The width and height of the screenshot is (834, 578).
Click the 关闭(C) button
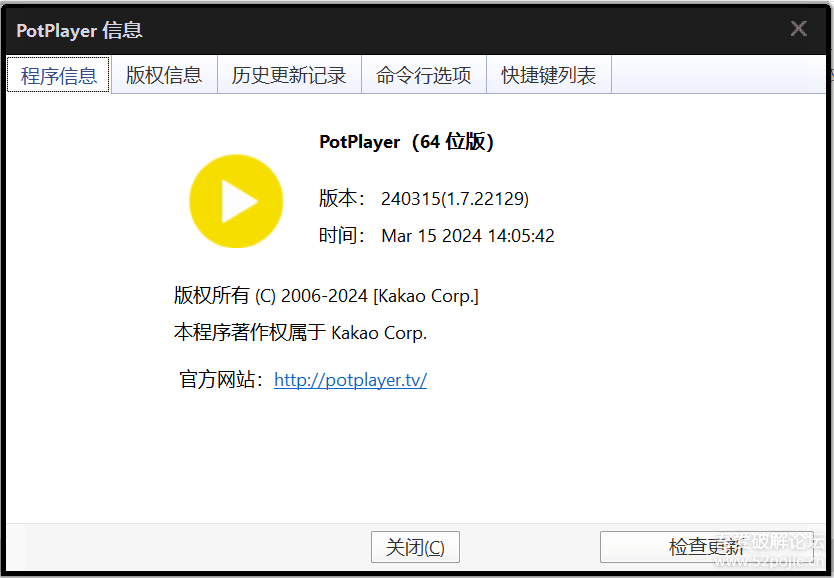[415, 547]
